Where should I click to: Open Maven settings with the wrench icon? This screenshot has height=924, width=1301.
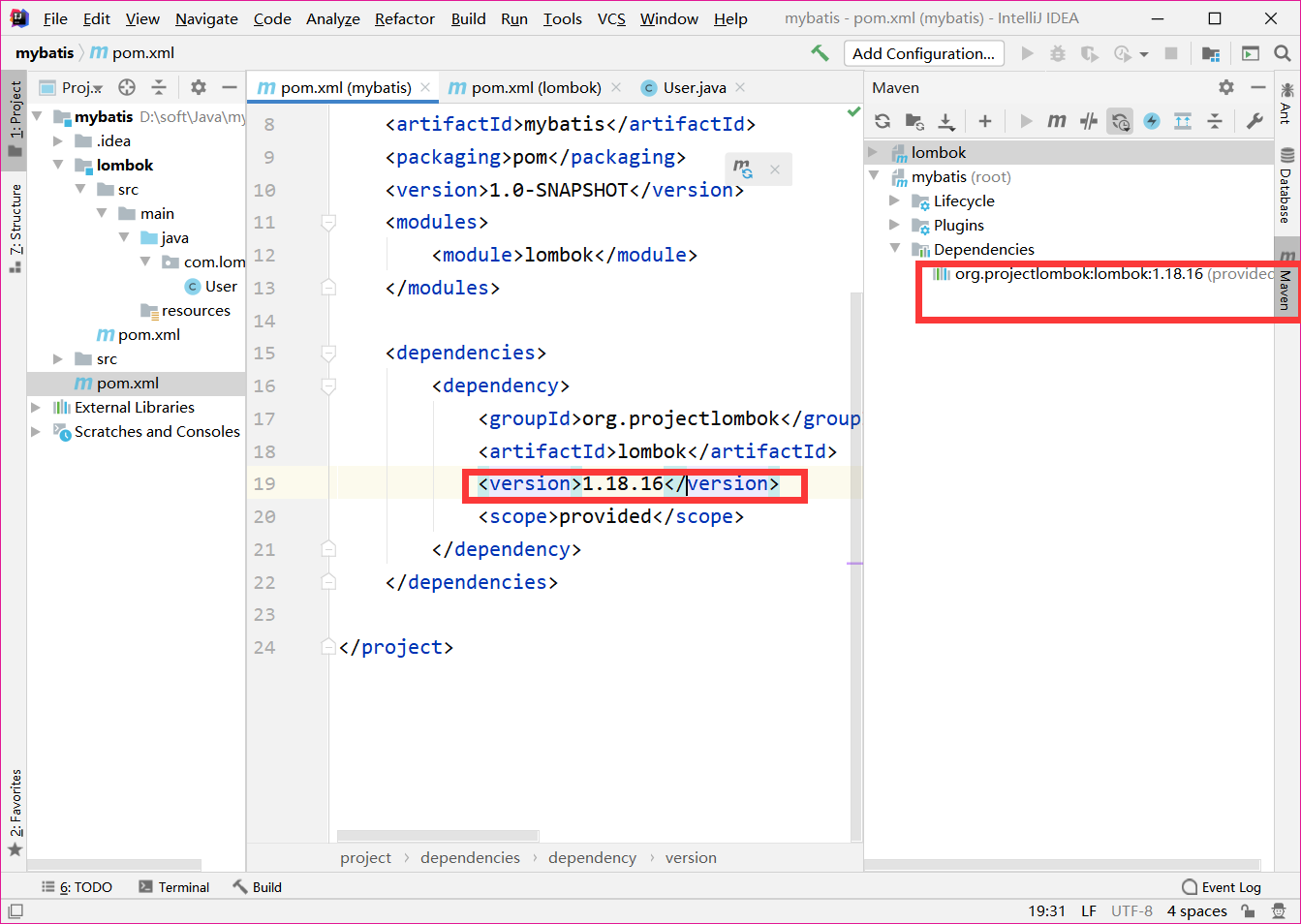pyautogui.click(x=1254, y=121)
